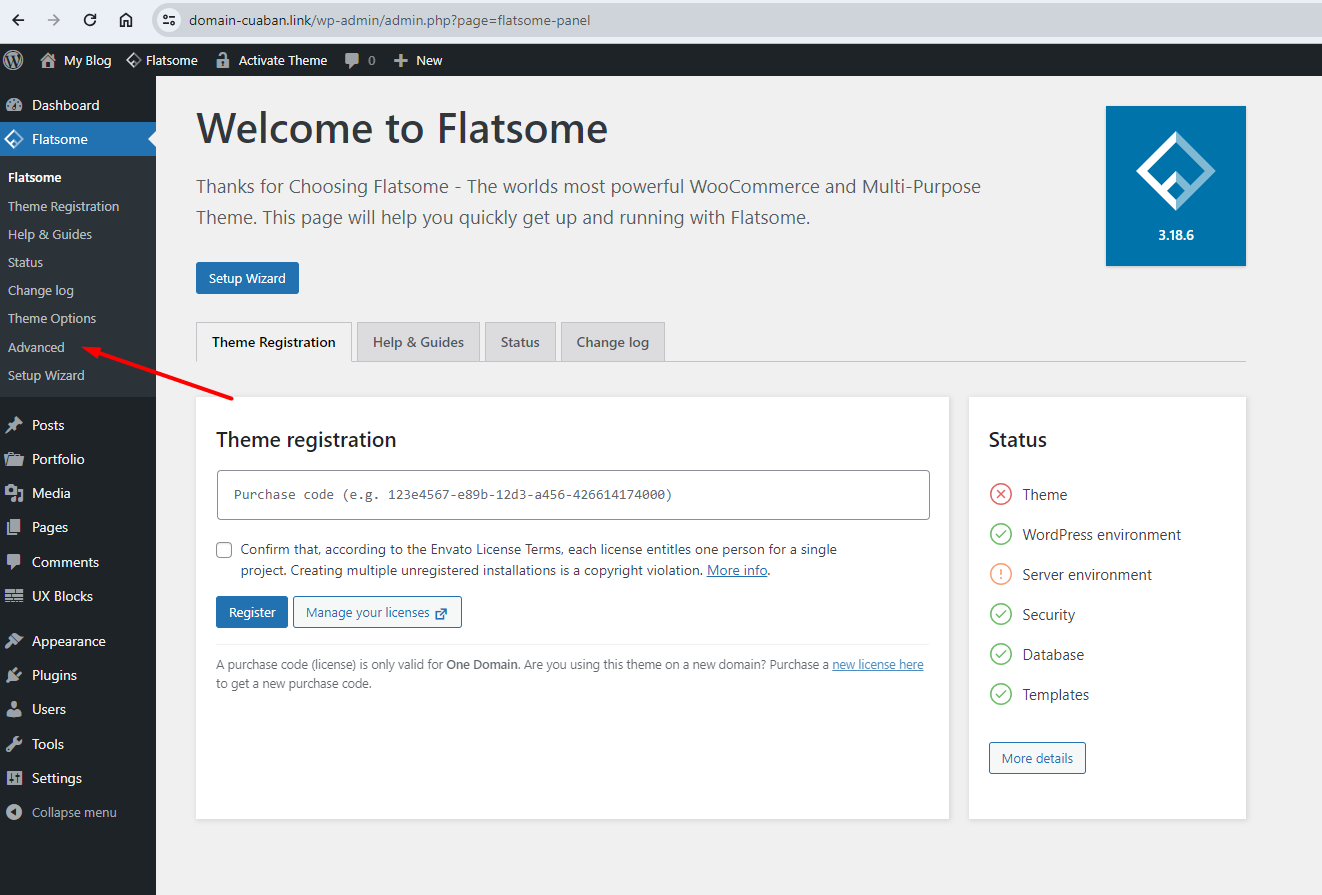Click the More details button
Viewport: 1322px width, 895px height.
click(1037, 758)
